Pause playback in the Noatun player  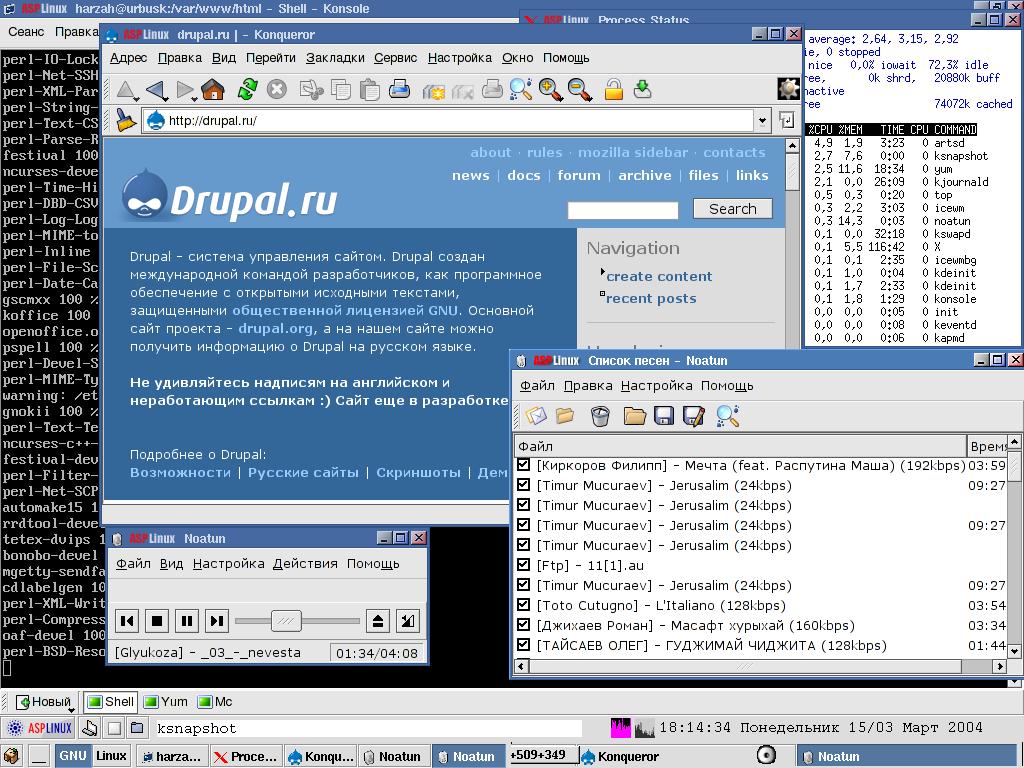pos(187,621)
